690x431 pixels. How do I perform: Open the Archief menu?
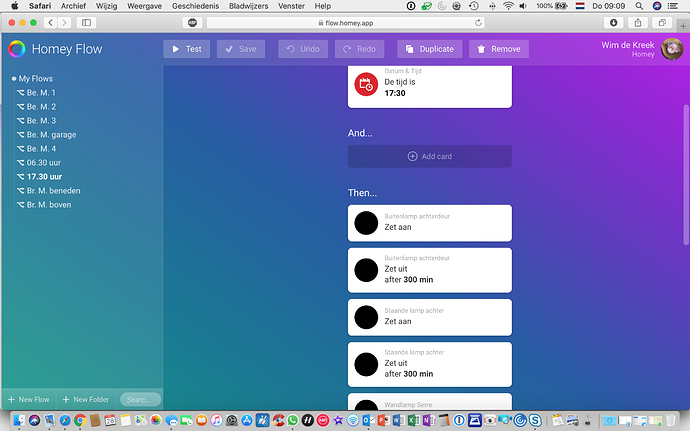(x=73, y=6)
